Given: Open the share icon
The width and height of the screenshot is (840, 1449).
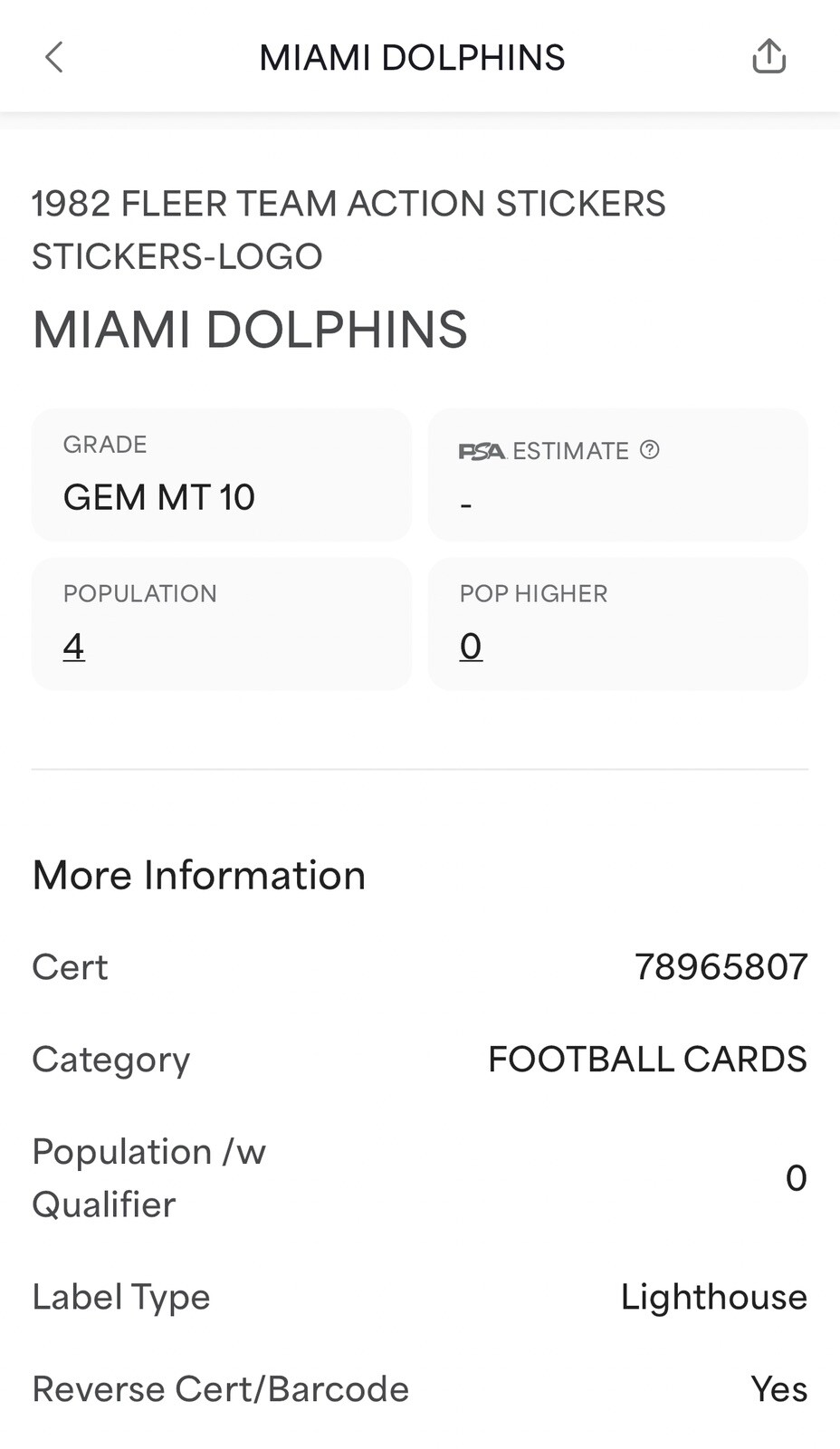Looking at the screenshot, I should 768,56.
